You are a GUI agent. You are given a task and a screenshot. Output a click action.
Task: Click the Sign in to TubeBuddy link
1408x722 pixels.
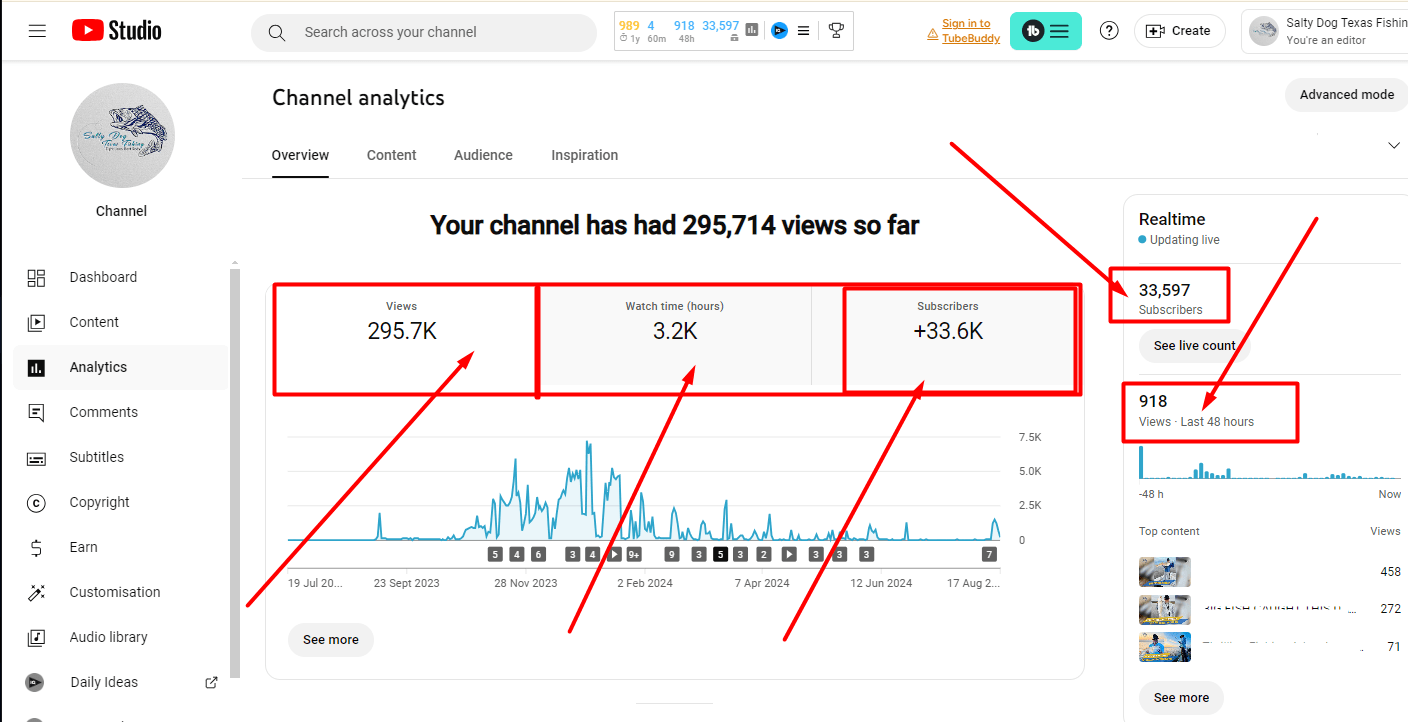point(965,31)
